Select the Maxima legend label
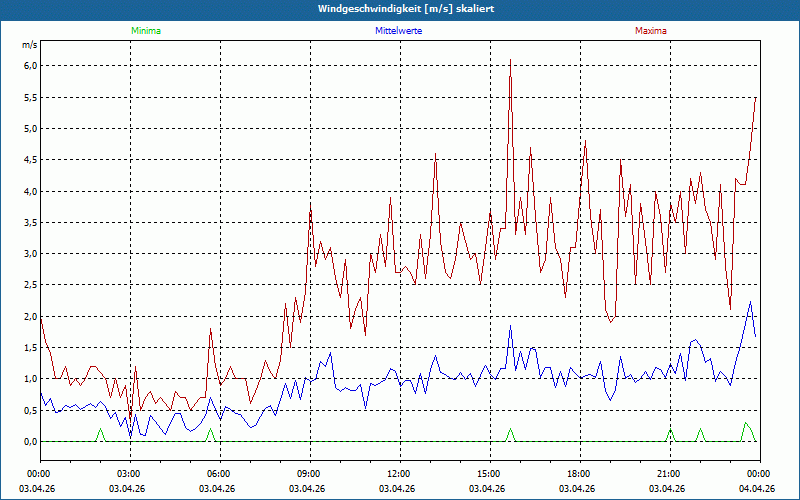The height and width of the screenshot is (500, 800). tap(650, 31)
